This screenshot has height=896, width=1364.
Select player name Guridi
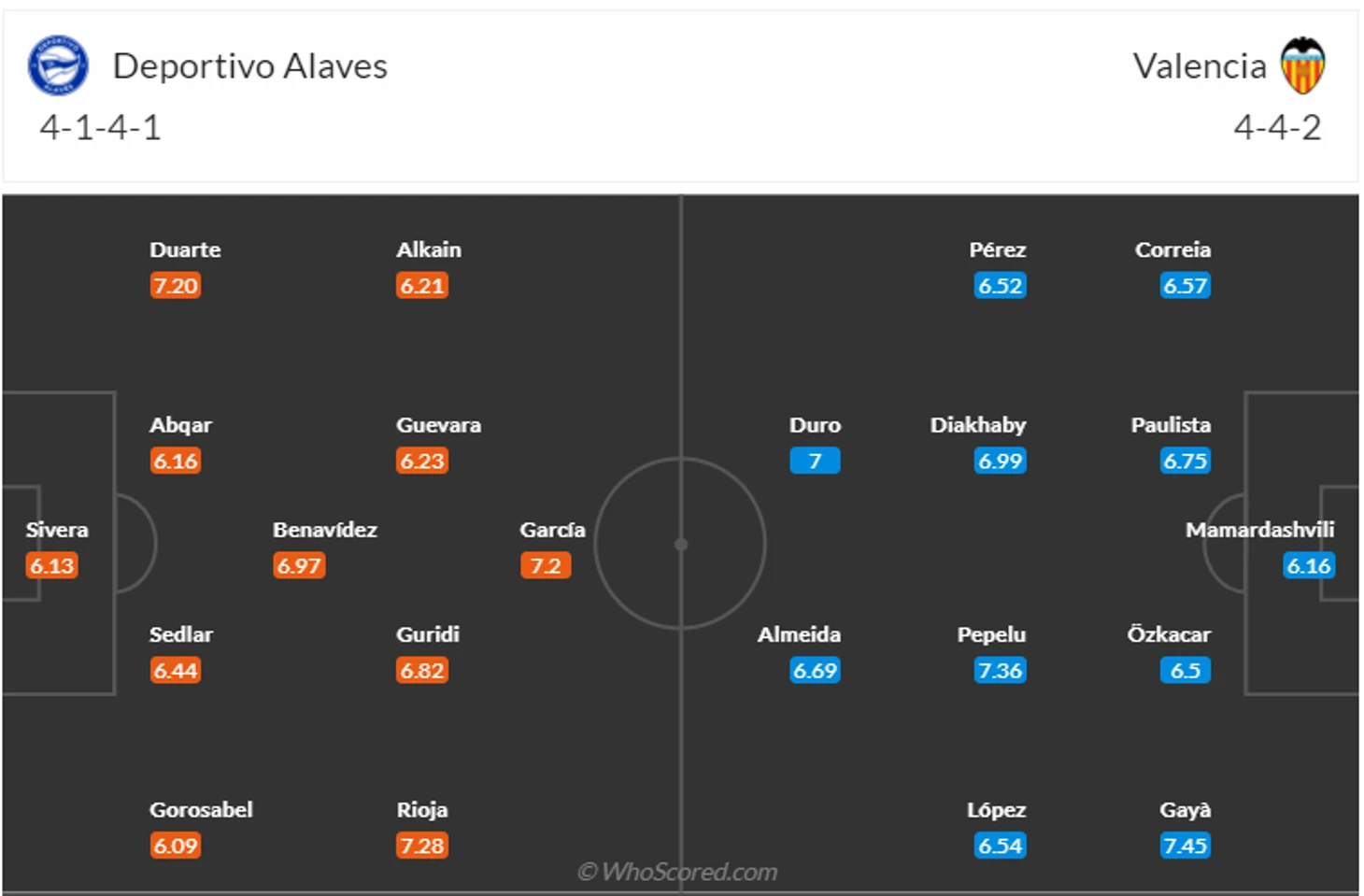tap(428, 634)
